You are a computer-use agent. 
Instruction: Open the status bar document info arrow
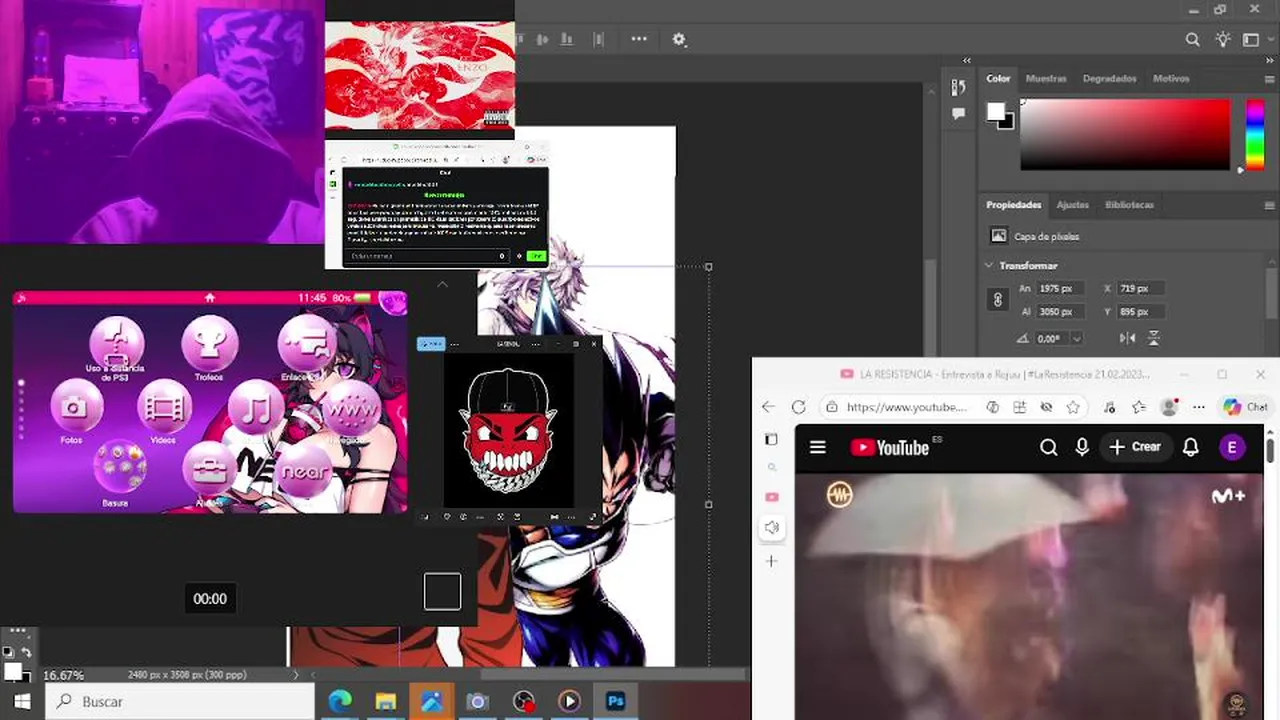coord(294,675)
